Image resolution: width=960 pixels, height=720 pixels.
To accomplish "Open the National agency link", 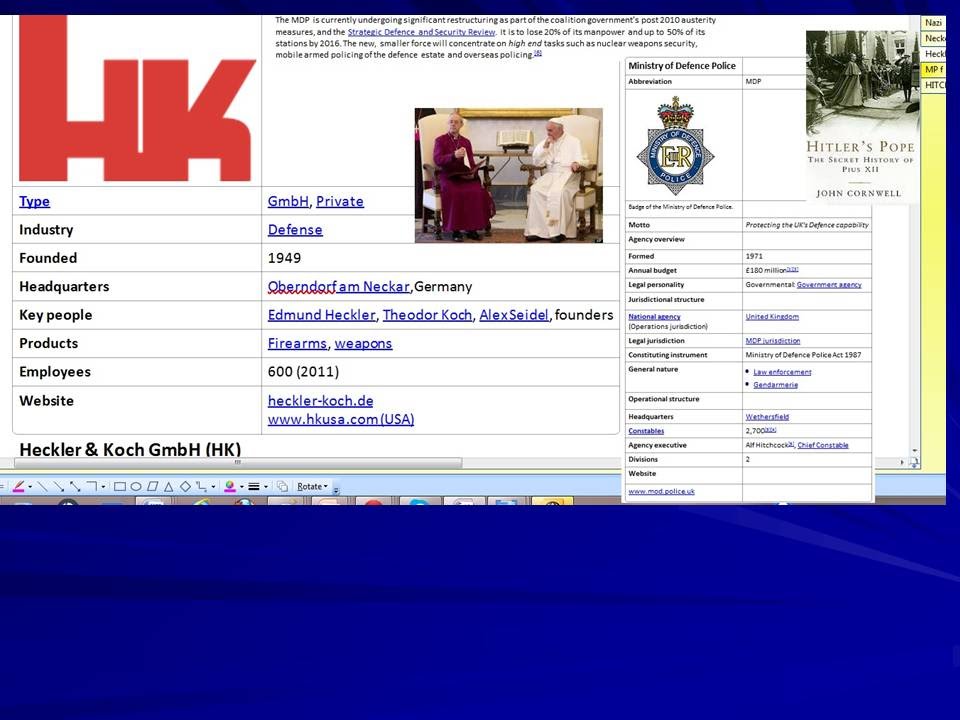I will point(654,317).
